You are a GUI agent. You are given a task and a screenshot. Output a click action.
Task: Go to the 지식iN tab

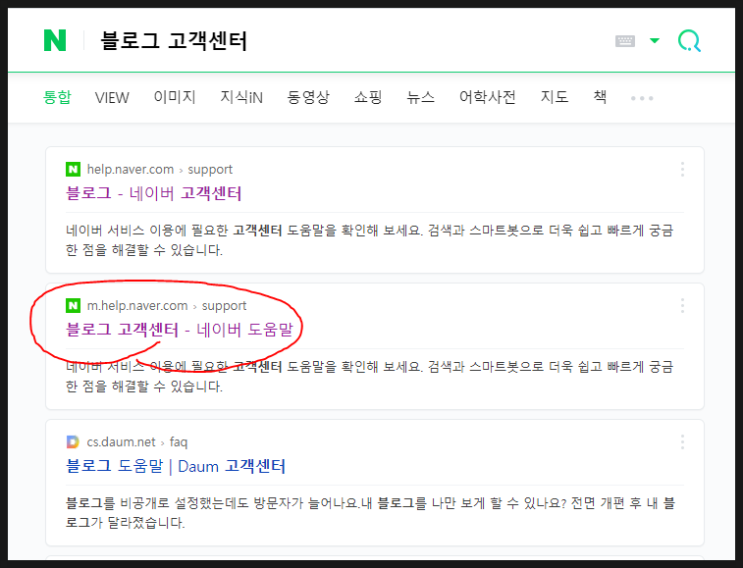coord(241,97)
